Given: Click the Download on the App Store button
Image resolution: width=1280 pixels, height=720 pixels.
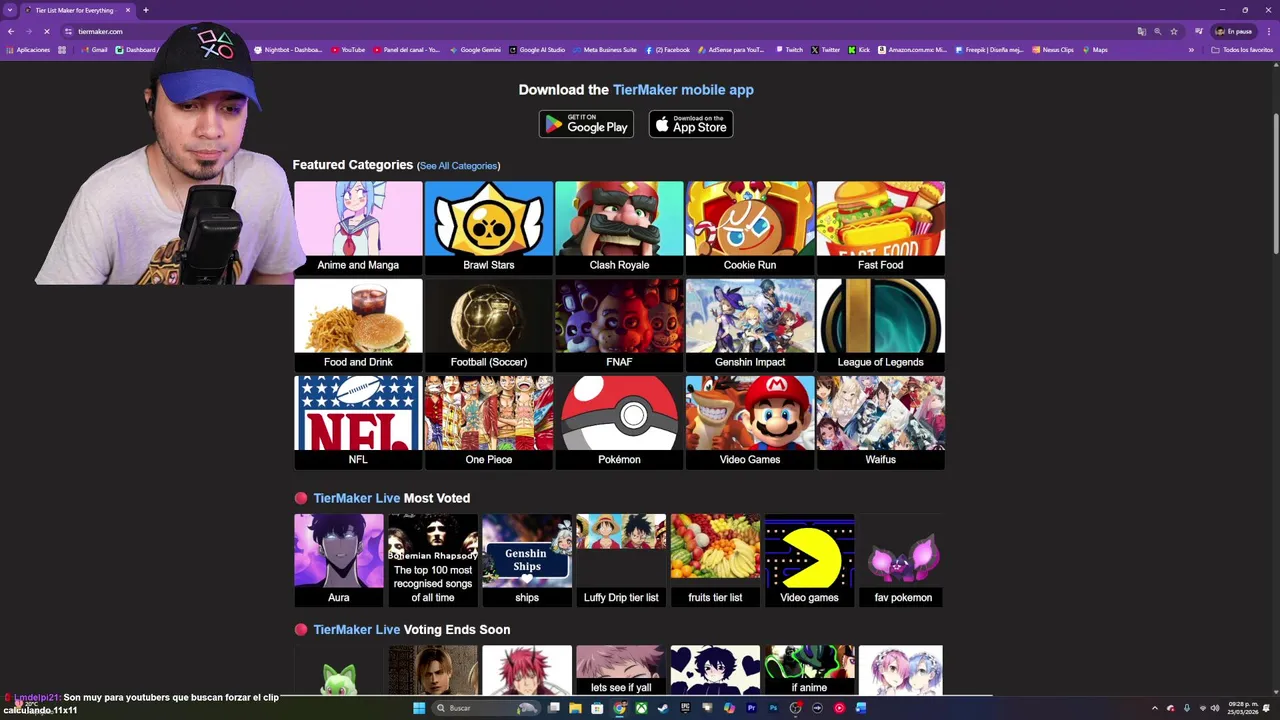Looking at the screenshot, I should click(x=691, y=125).
